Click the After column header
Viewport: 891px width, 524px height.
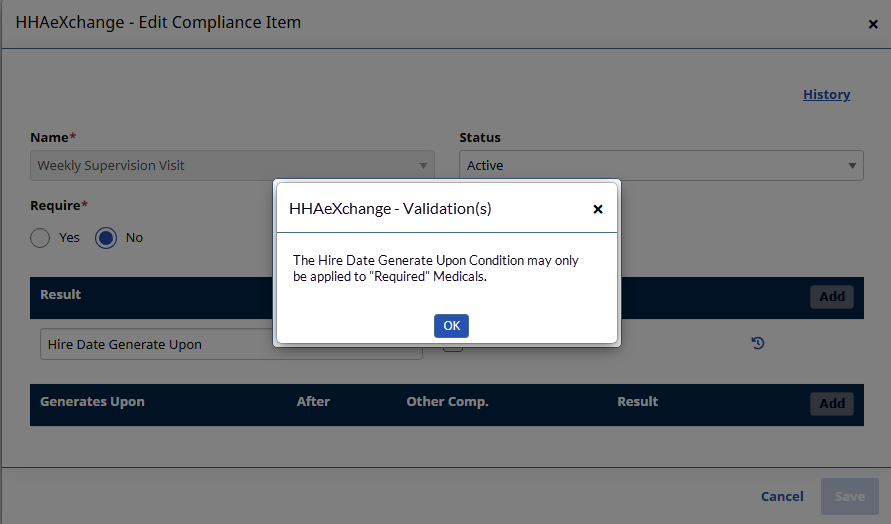pyautogui.click(x=313, y=402)
